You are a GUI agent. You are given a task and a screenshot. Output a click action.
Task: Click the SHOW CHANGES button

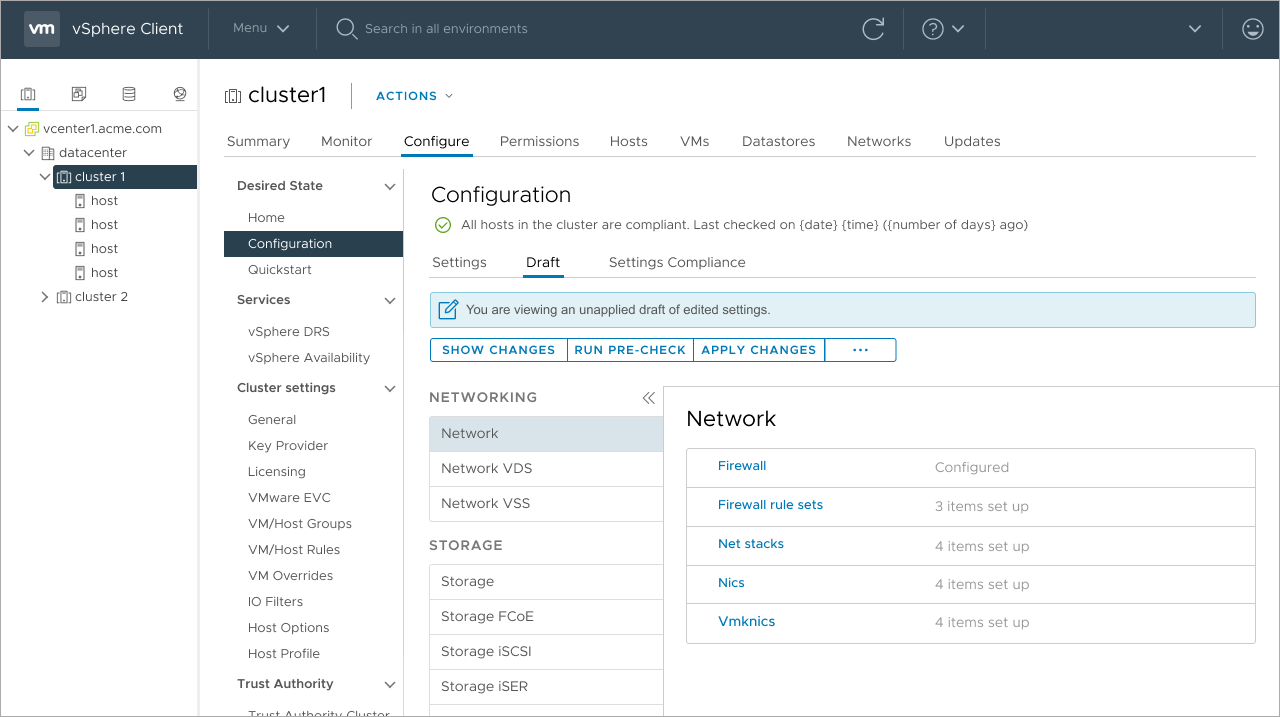pos(498,350)
